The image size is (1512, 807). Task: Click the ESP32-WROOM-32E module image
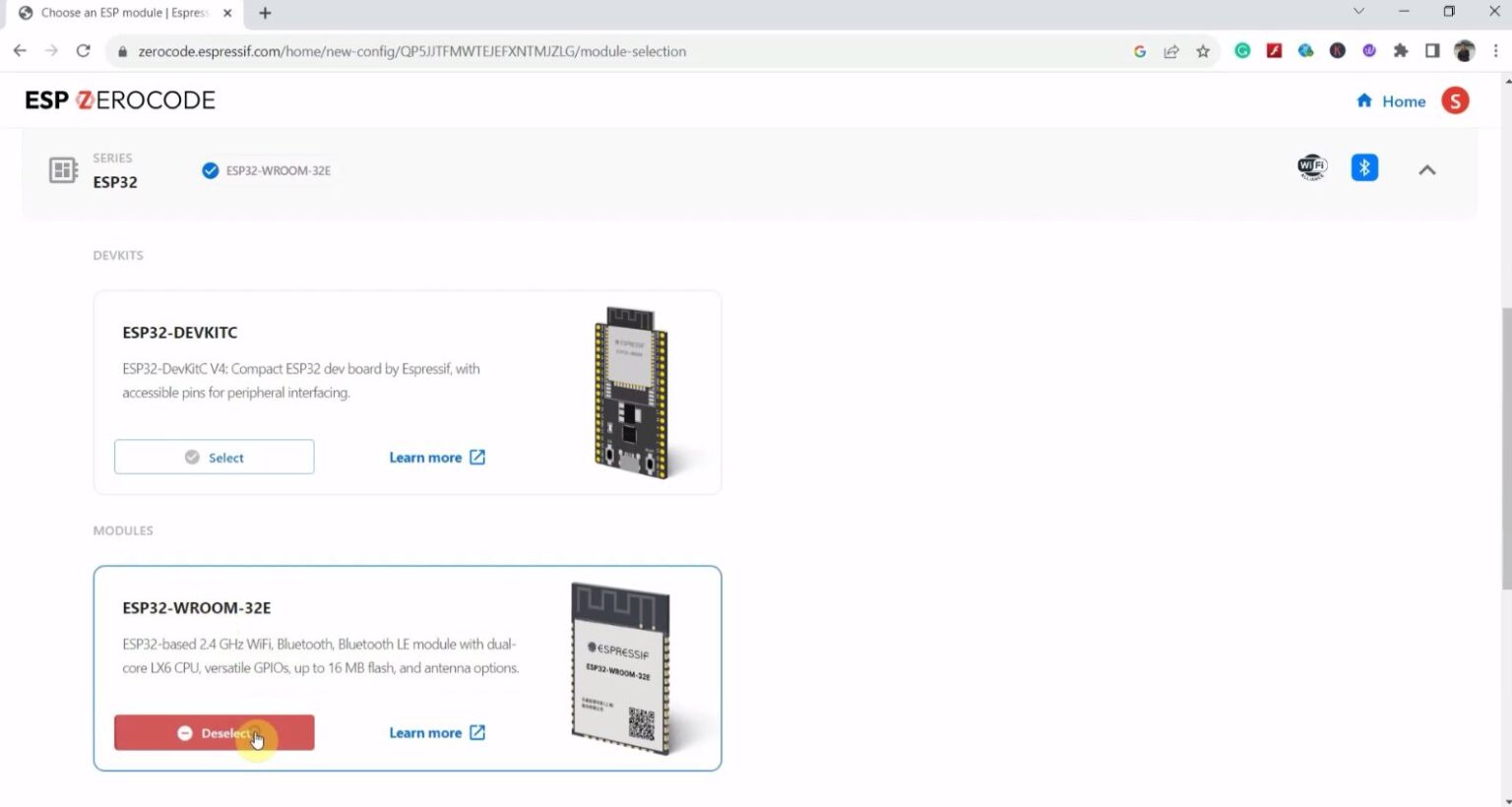click(x=622, y=667)
